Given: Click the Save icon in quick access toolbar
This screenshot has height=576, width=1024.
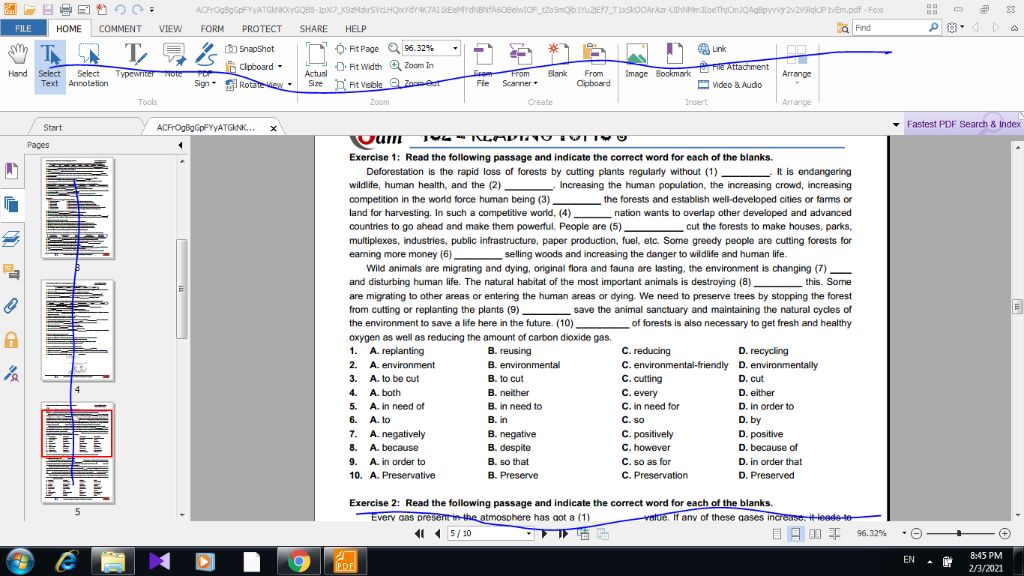Looking at the screenshot, I should [47, 9].
